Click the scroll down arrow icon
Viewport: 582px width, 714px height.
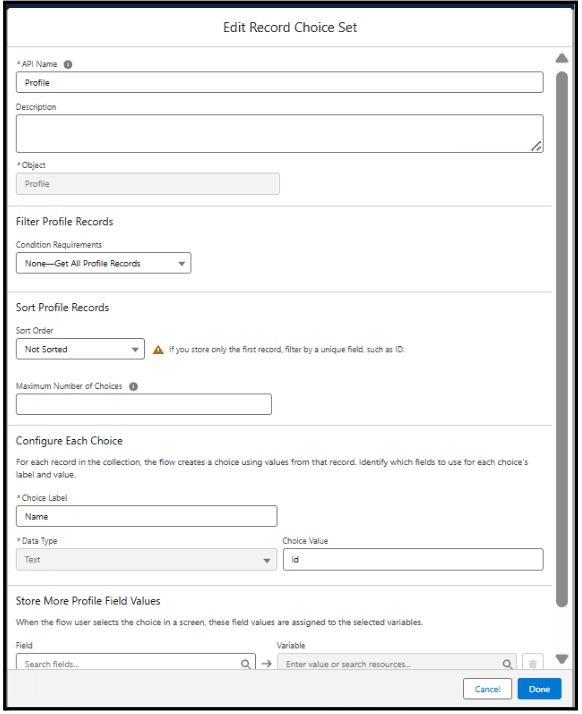[x=562, y=659]
